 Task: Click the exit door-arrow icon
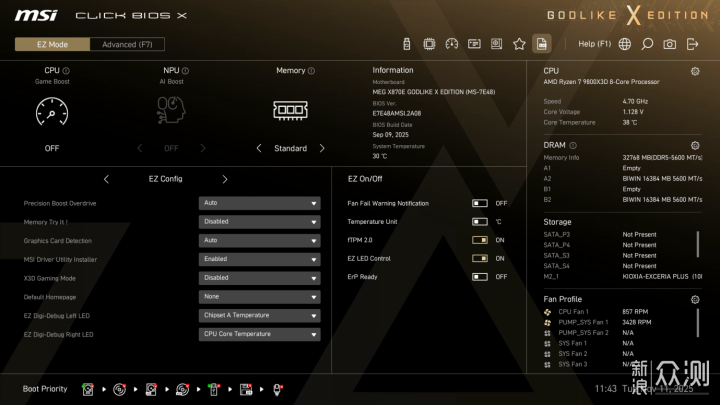(692, 44)
